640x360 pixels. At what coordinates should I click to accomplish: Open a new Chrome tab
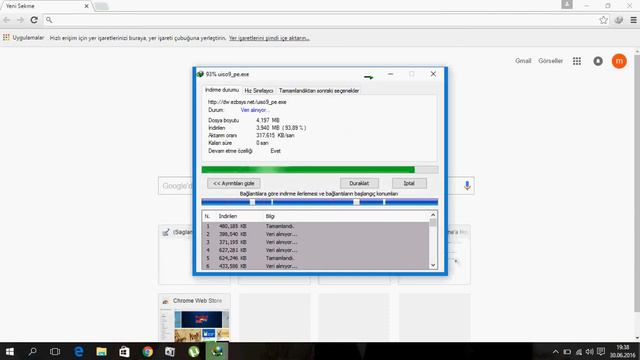point(101,6)
